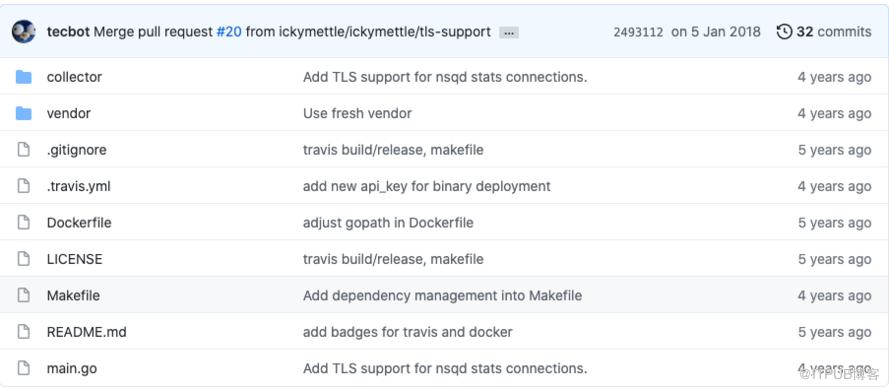Click the file icon beside Dockerfile
This screenshot has width=889, height=389.
pos(23,223)
